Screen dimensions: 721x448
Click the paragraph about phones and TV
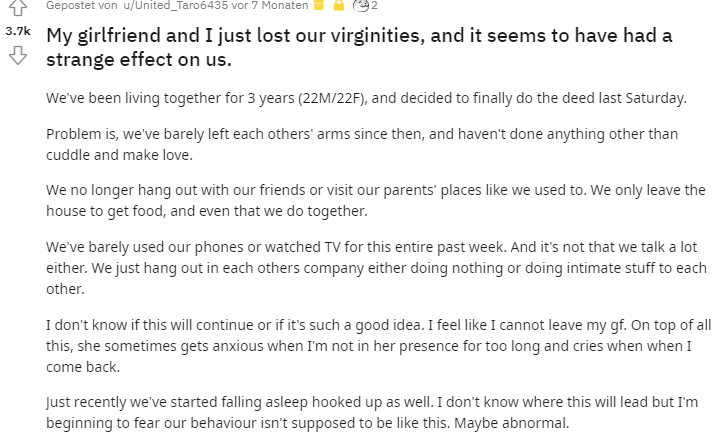click(x=376, y=268)
